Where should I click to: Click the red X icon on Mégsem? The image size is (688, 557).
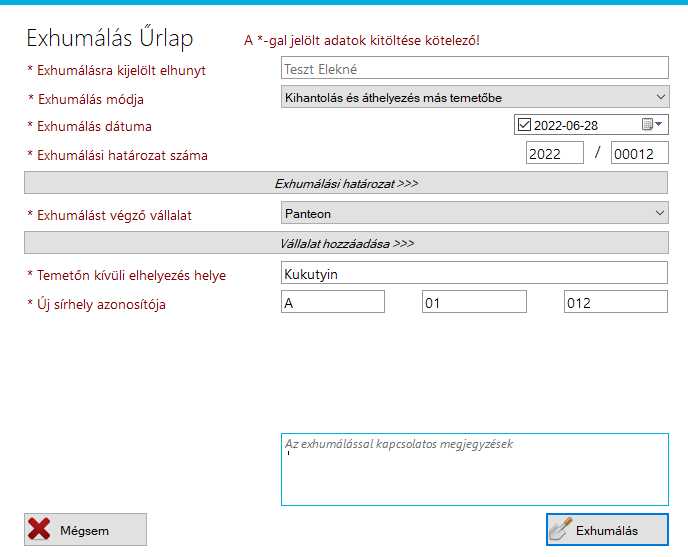(x=40, y=530)
